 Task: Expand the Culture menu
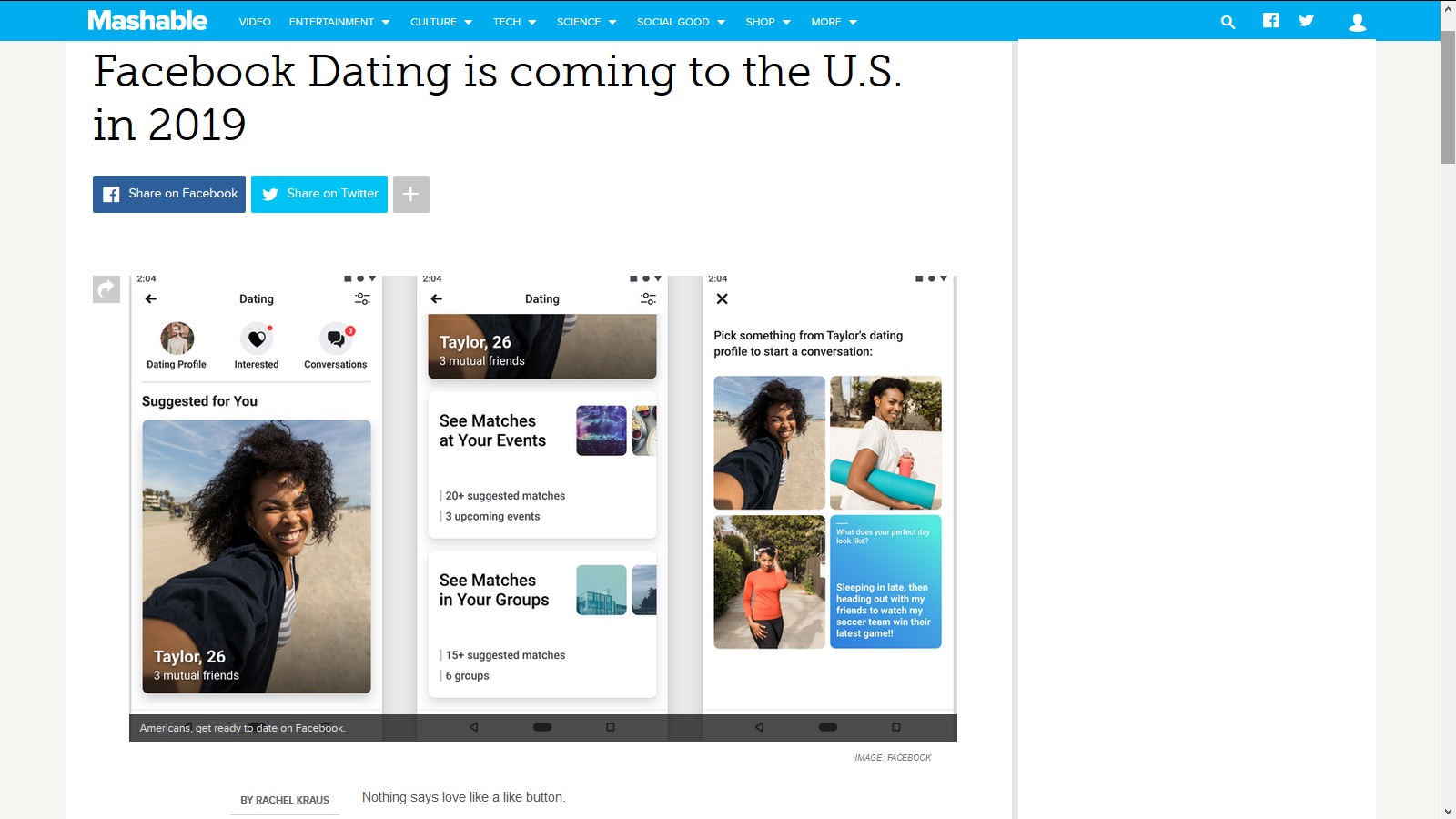click(x=441, y=22)
